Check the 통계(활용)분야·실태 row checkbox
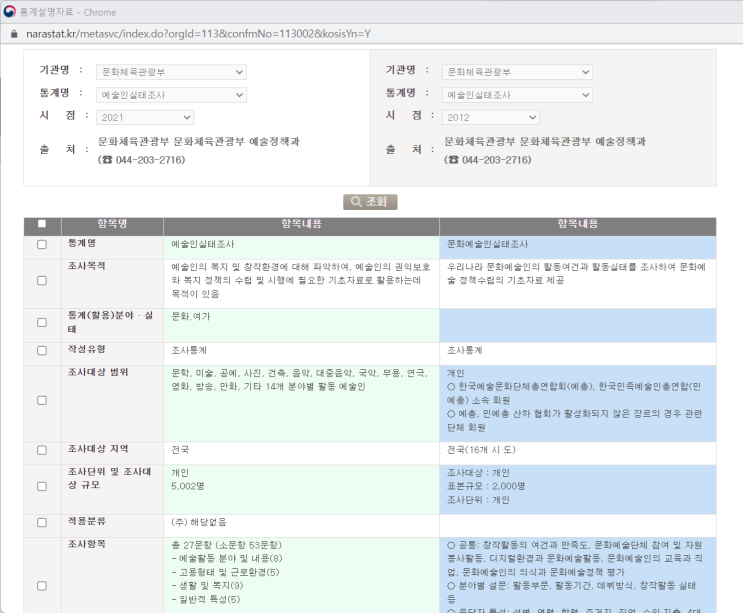 [x=42, y=323]
